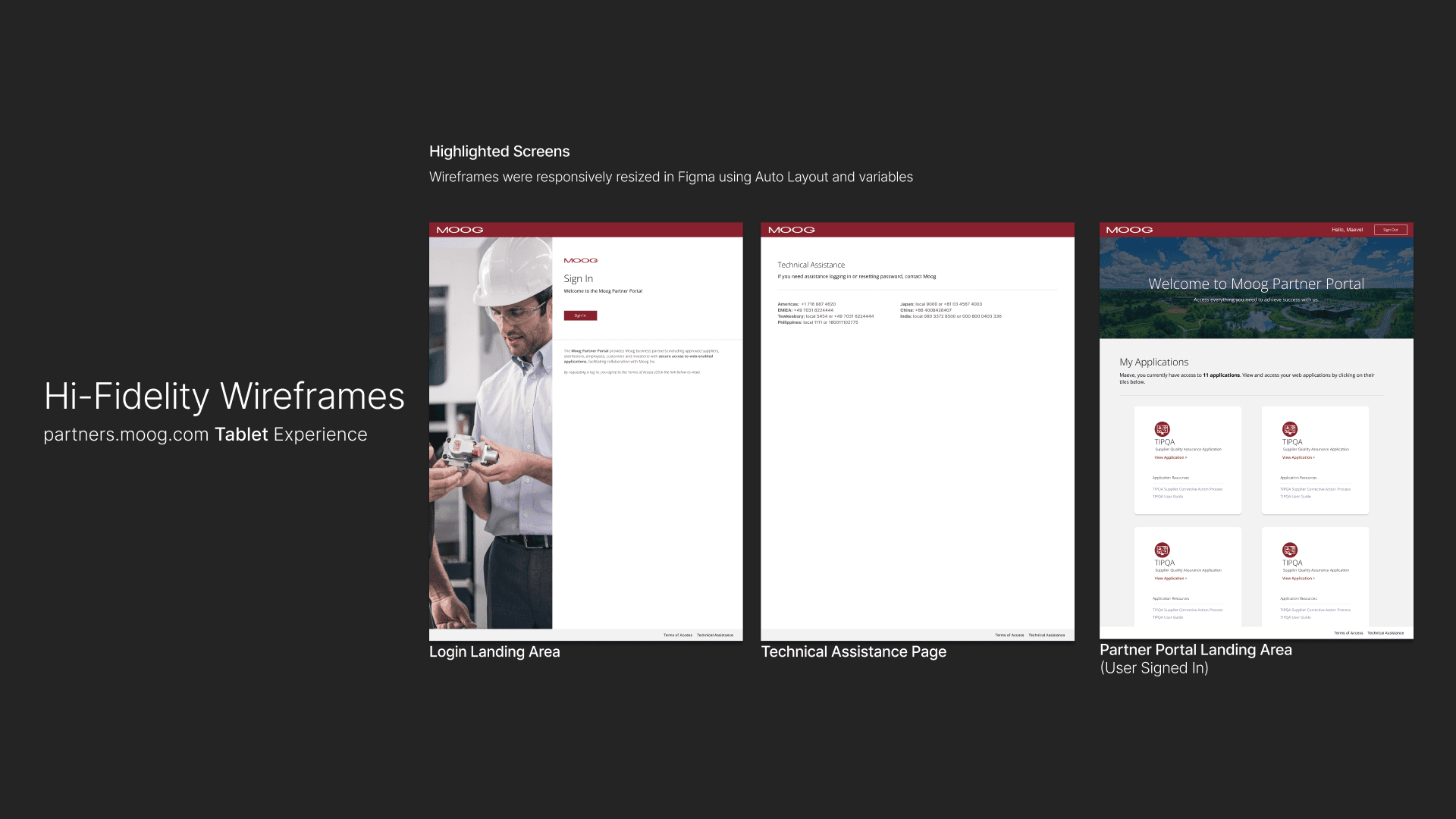Image resolution: width=1456 pixels, height=819 pixels.
Task: Open View Application link in bottom-left tile
Action: (1170, 579)
